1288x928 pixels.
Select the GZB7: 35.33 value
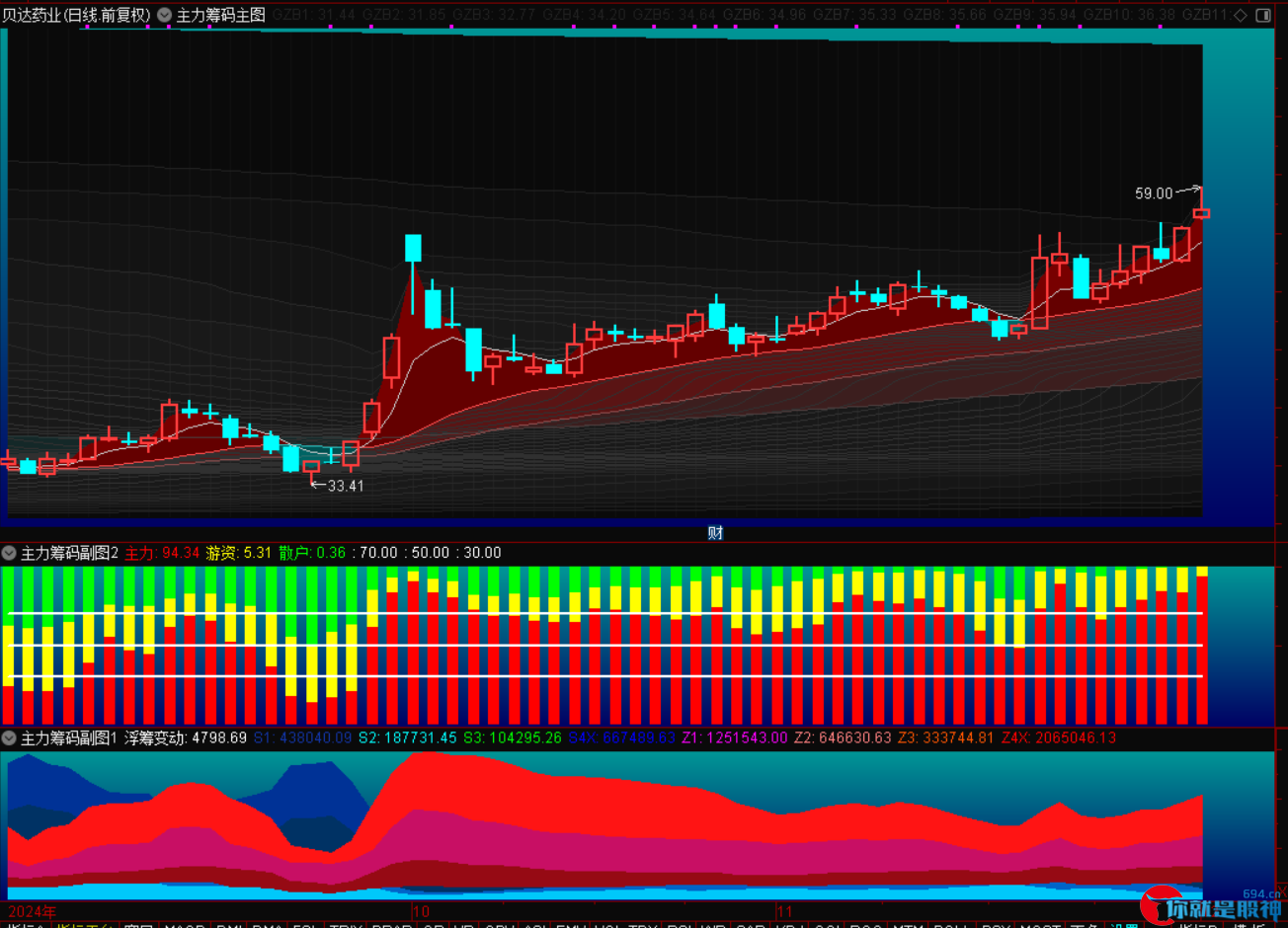click(x=855, y=15)
